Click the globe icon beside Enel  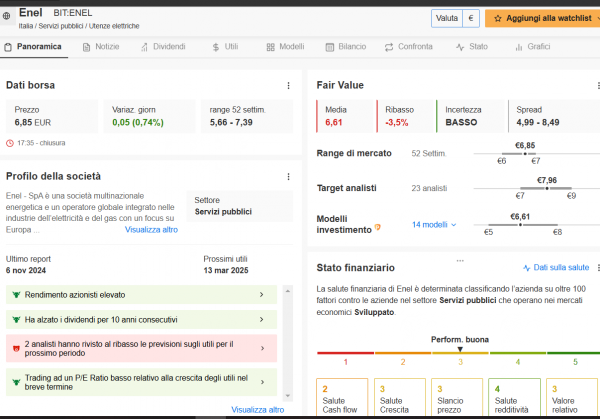coord(7,16)
